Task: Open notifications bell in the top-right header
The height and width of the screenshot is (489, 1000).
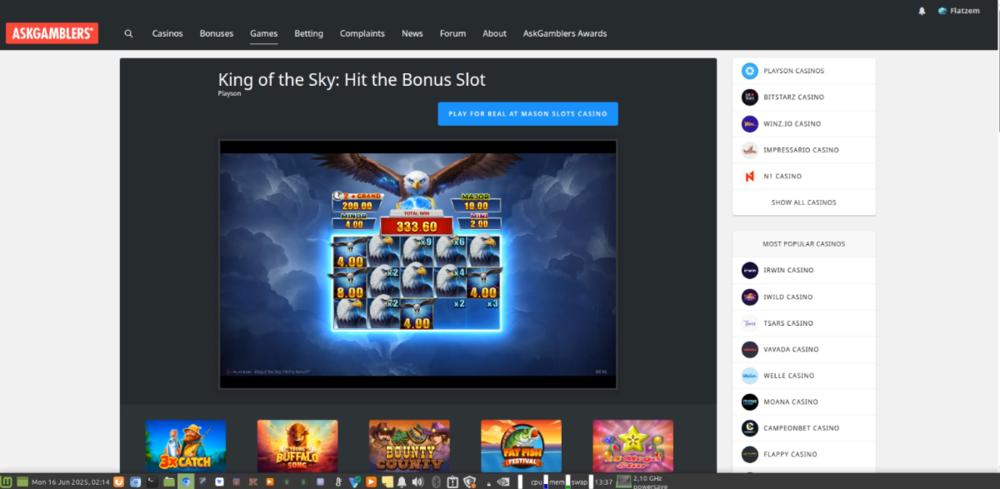Action: click(922, 11)
